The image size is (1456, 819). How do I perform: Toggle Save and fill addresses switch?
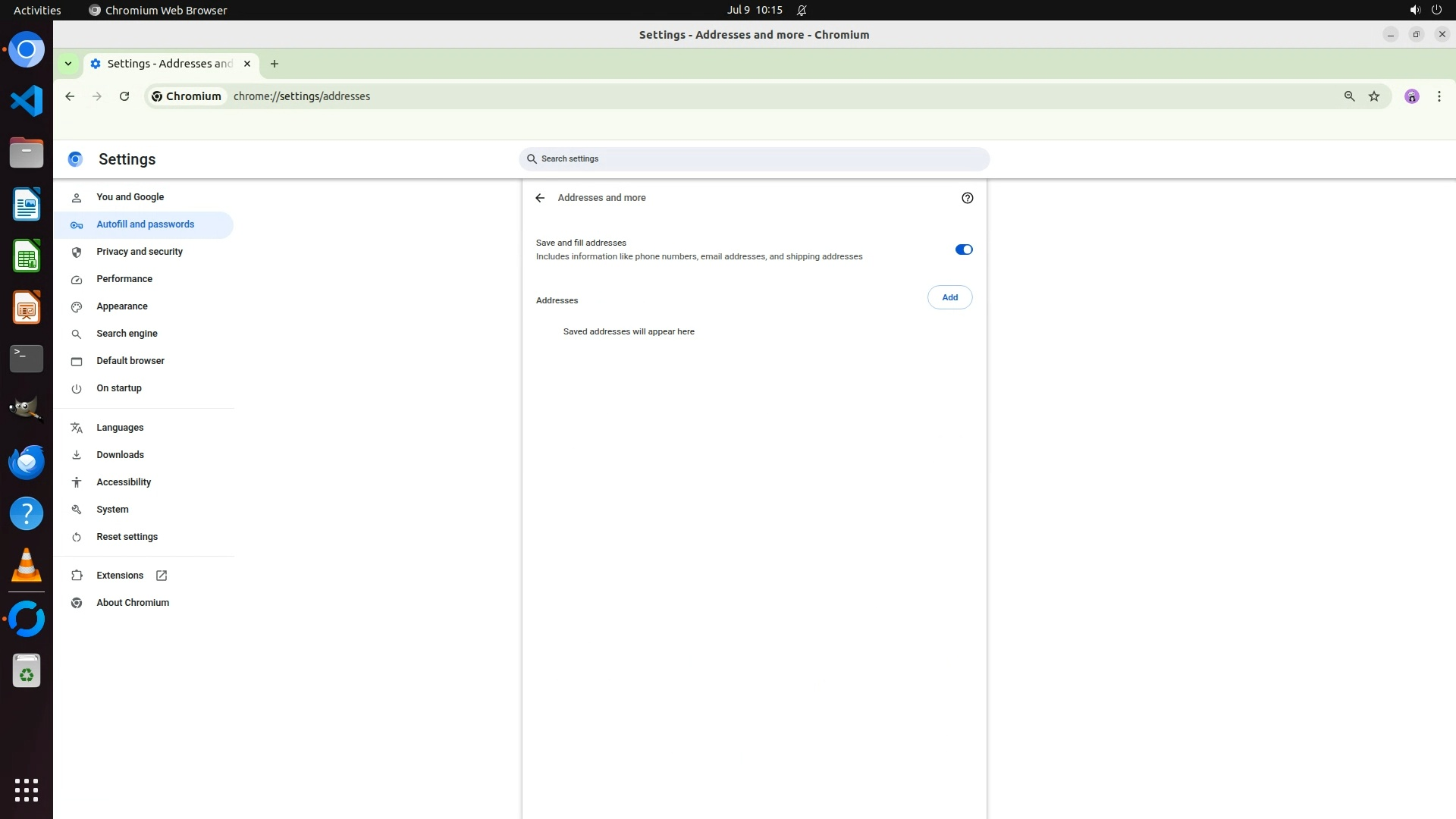tap(963, 249)
